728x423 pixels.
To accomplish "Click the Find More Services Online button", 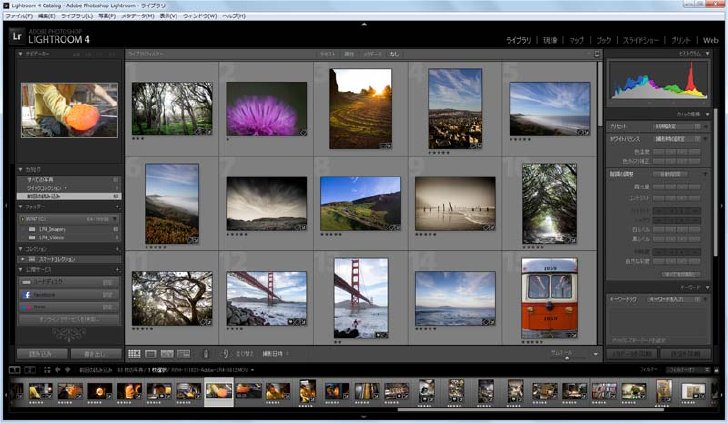I will click(x=69, y=319).
